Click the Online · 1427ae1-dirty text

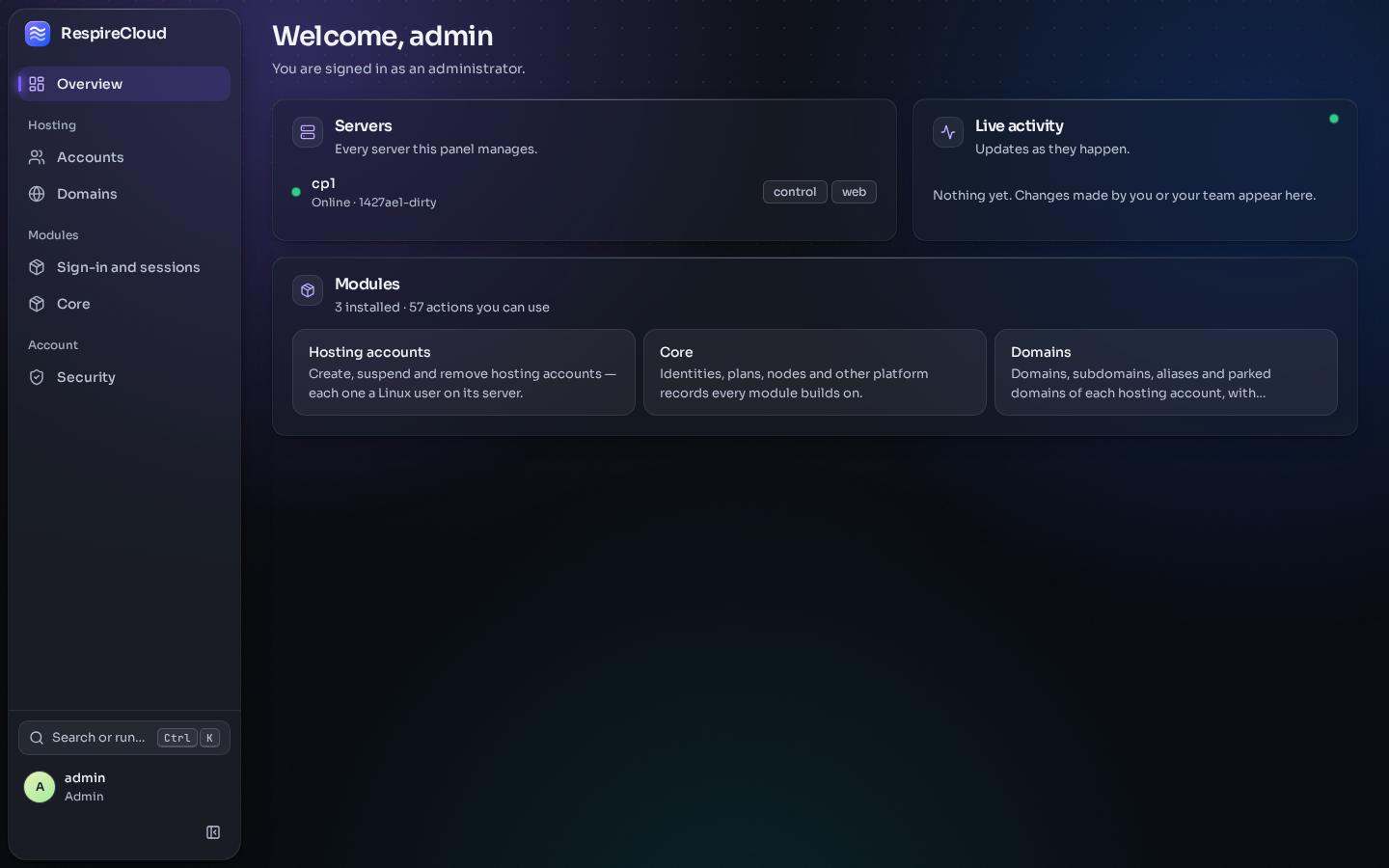(374, 203)
